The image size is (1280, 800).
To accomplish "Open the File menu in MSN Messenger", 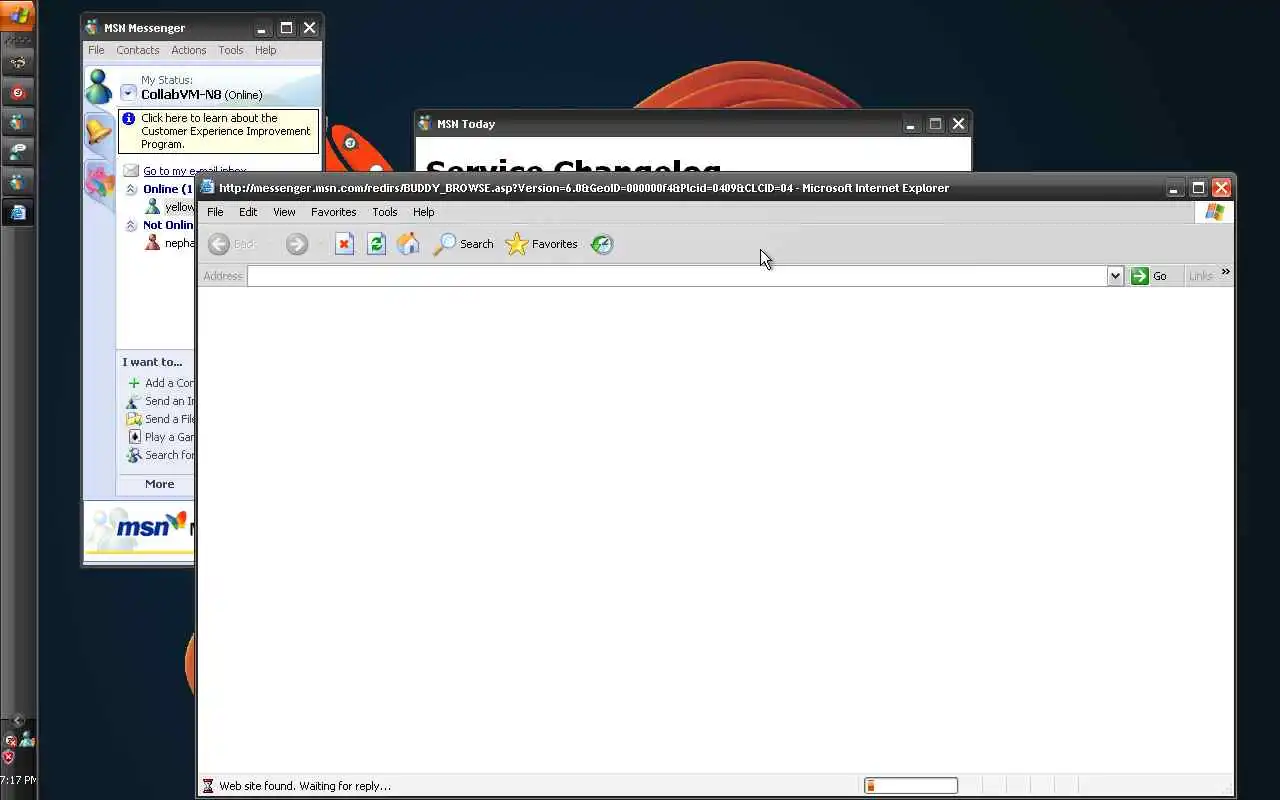I will point(96,50).
